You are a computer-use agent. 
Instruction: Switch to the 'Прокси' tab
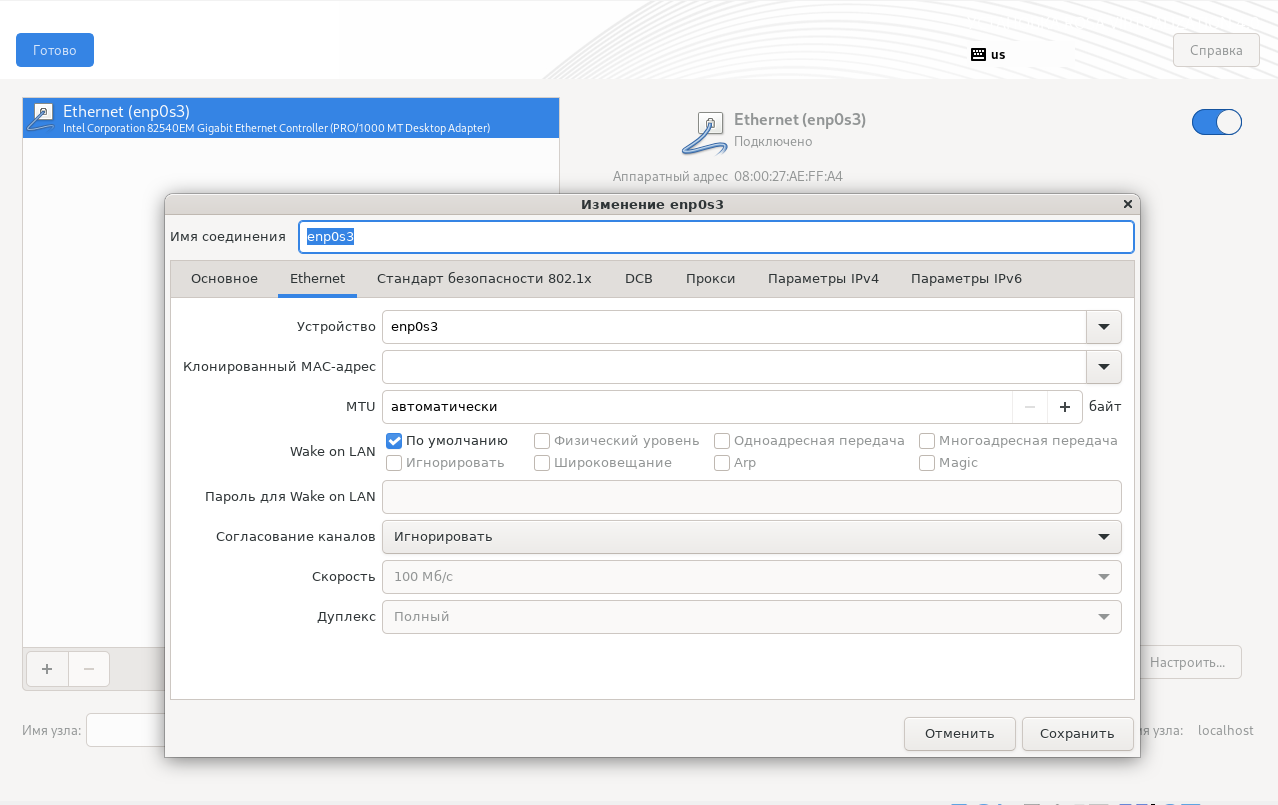click(x=710, y=279)
